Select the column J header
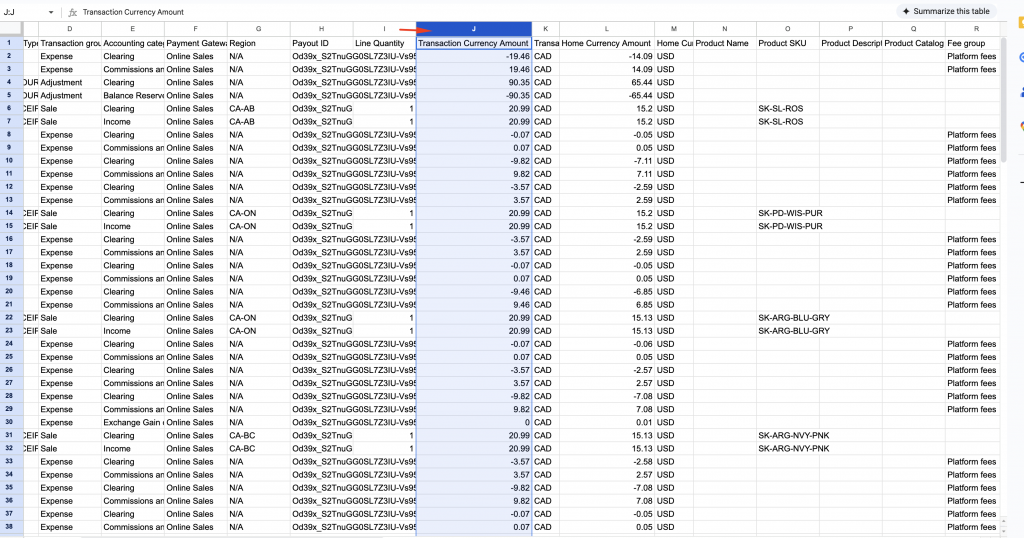This screenshot has height=538, width=1024. point(474,29)
